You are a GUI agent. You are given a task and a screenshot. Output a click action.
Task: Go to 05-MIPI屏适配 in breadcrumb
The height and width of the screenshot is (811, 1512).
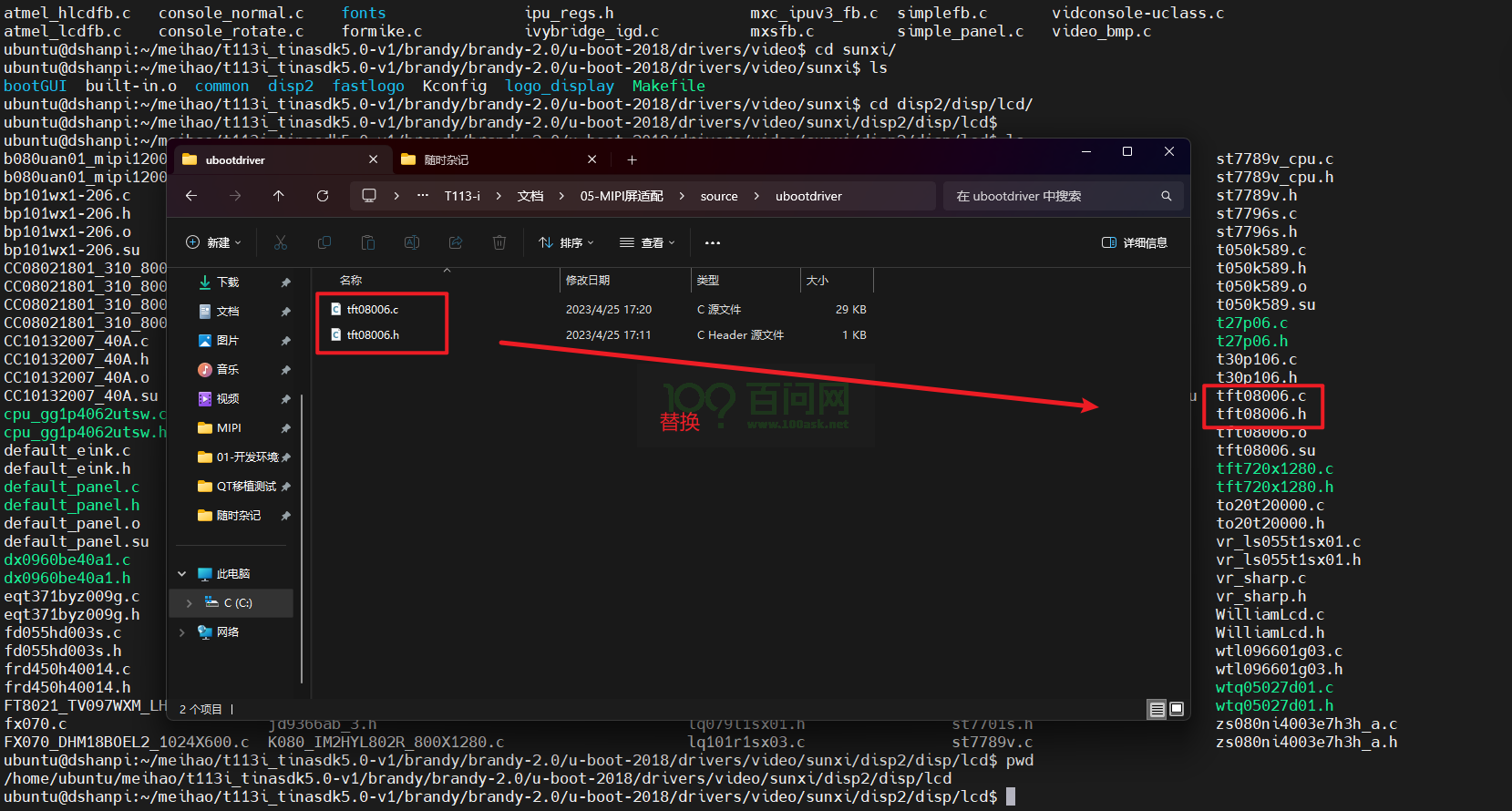[x=622, y=196]
